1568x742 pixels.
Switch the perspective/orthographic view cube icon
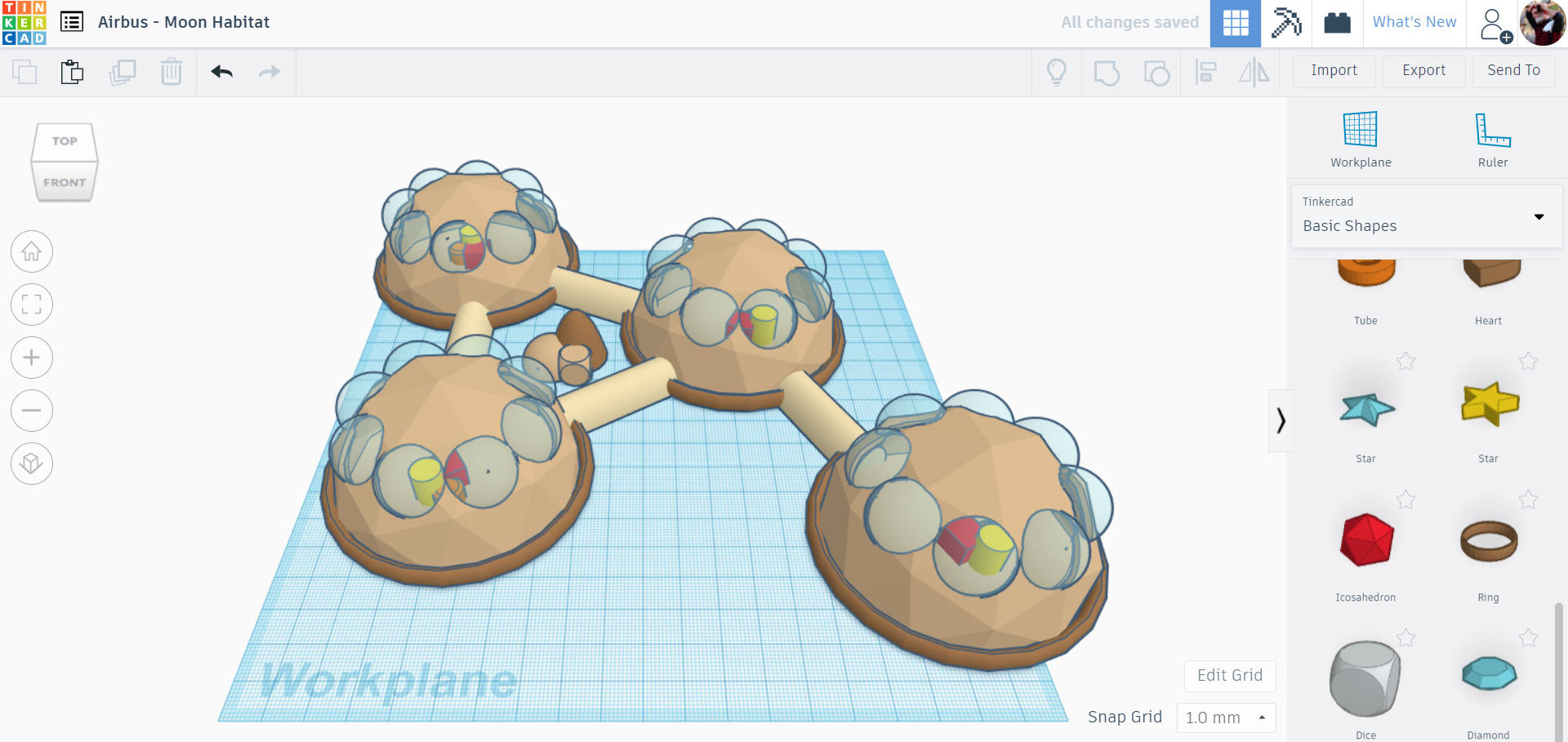32,464
